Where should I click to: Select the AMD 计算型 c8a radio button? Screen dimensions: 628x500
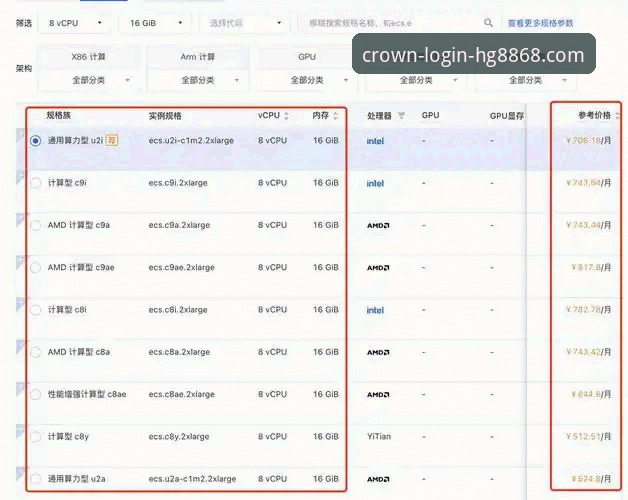point(36,352)
